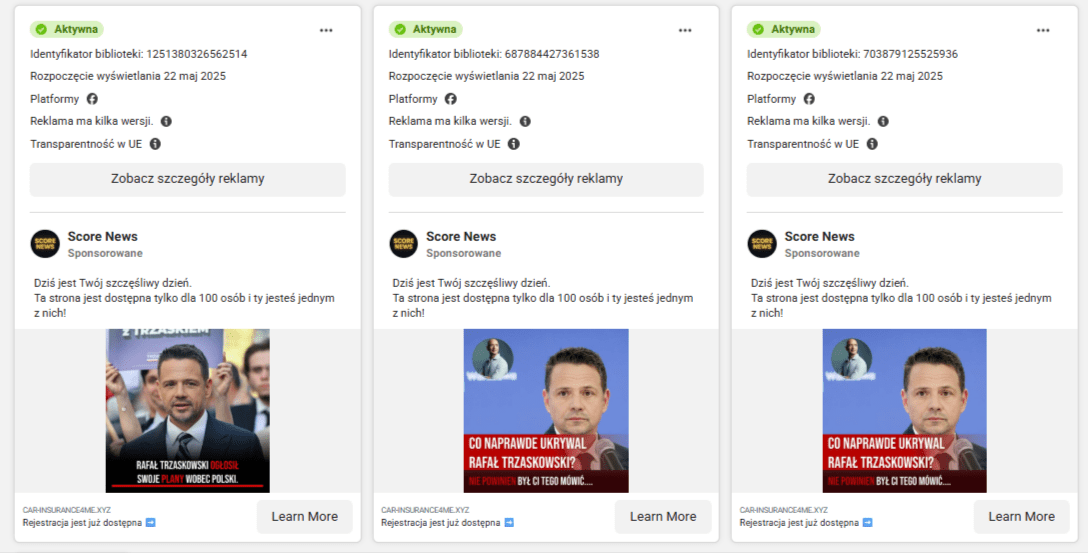
Task: Click Learn More on ad 687884427361538
Action: pyautogui.click(x=663, y=516)
